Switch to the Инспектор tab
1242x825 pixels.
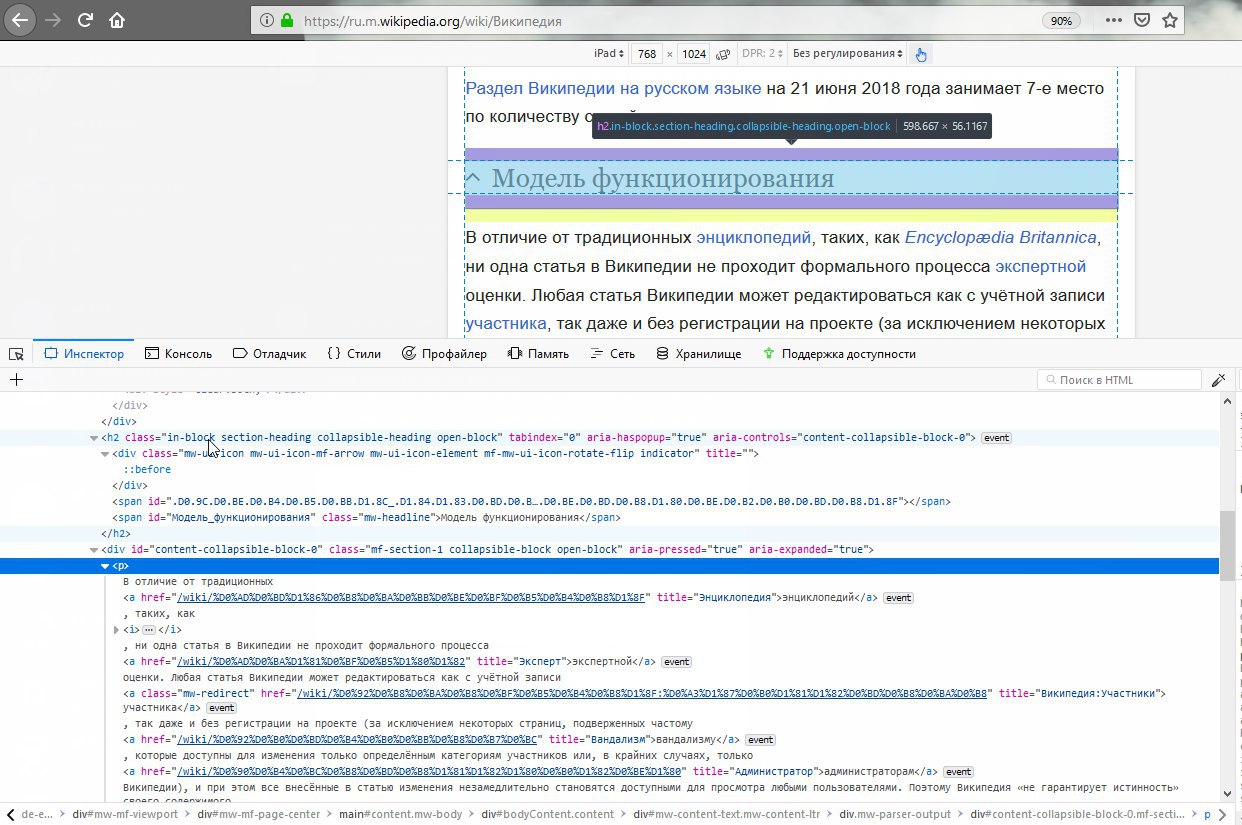point(84,354)
